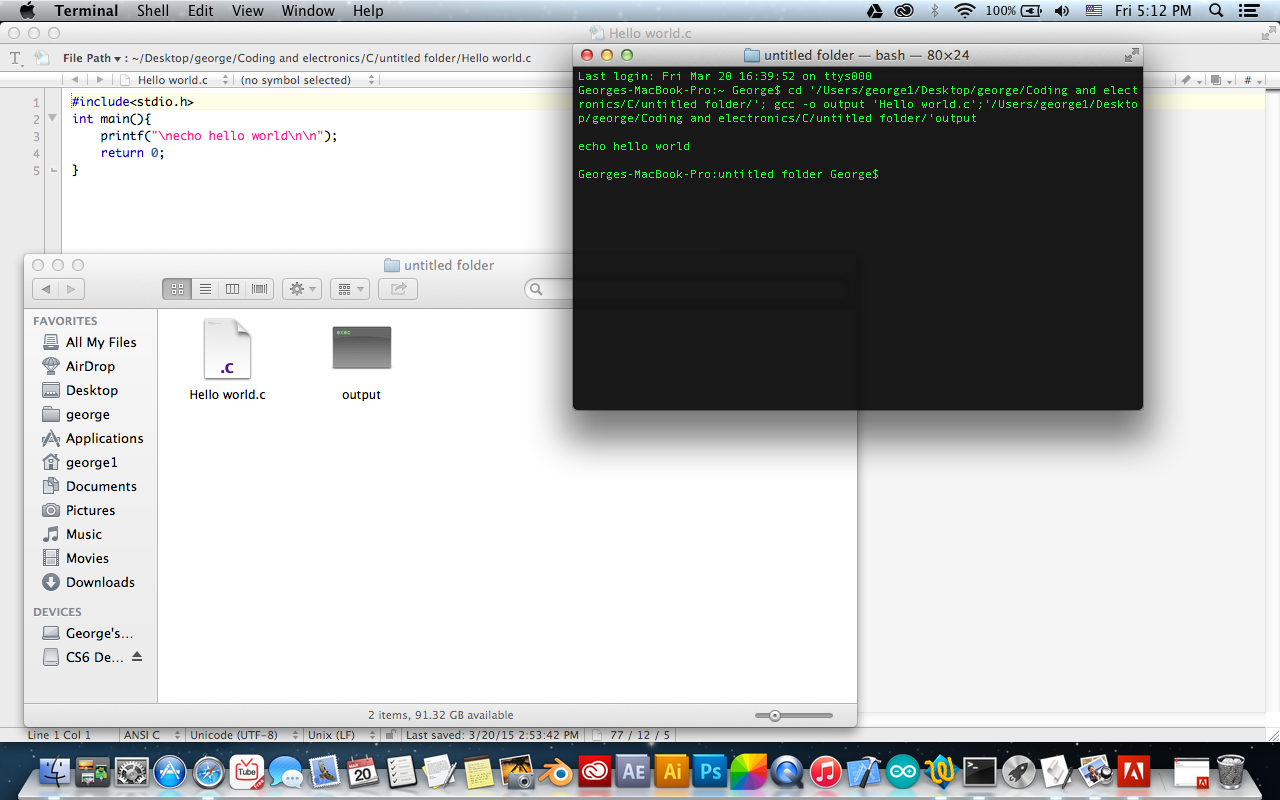The height and width of the screenshot is (800, 1280).
Task: Click the Terminal icon in the Dock
Action: 979,771
